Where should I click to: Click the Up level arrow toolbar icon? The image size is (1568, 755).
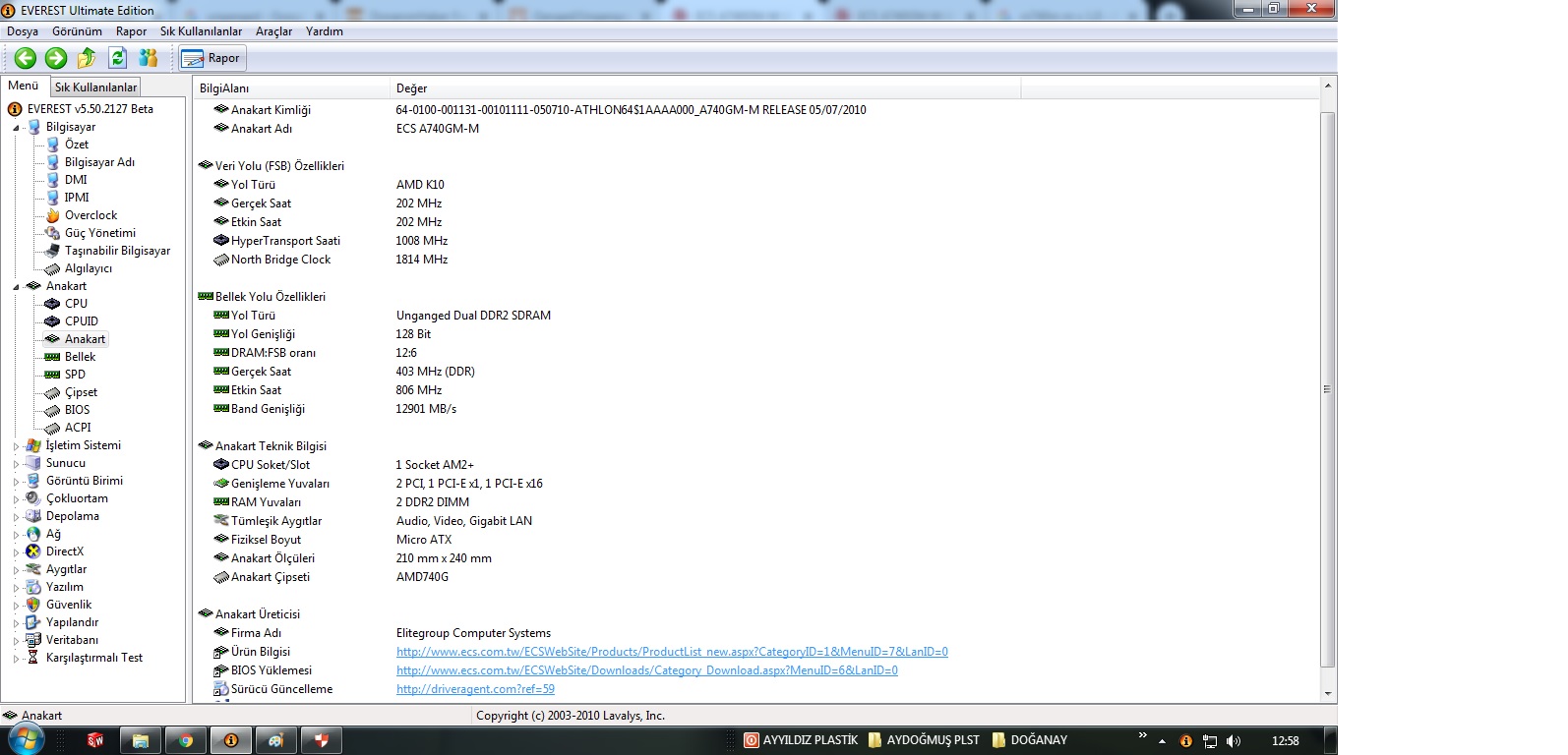[x=87, y=58]
